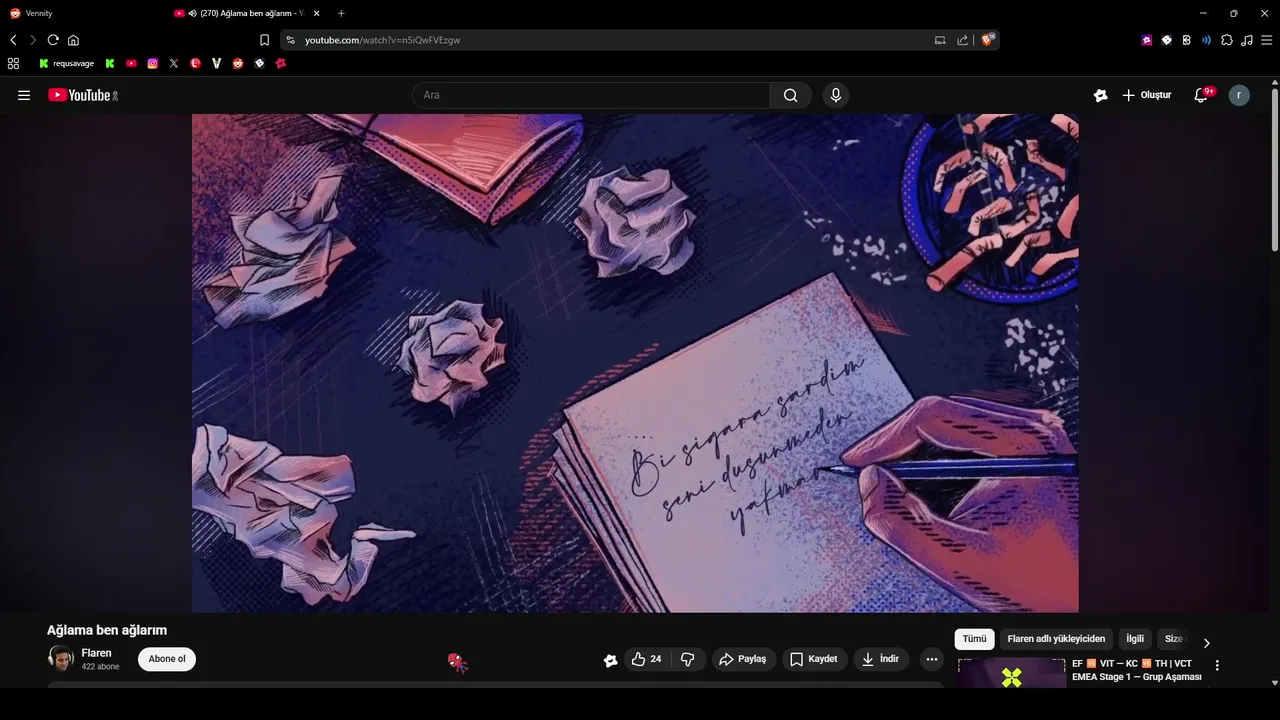Open the browser home page

tap(73, 40)
